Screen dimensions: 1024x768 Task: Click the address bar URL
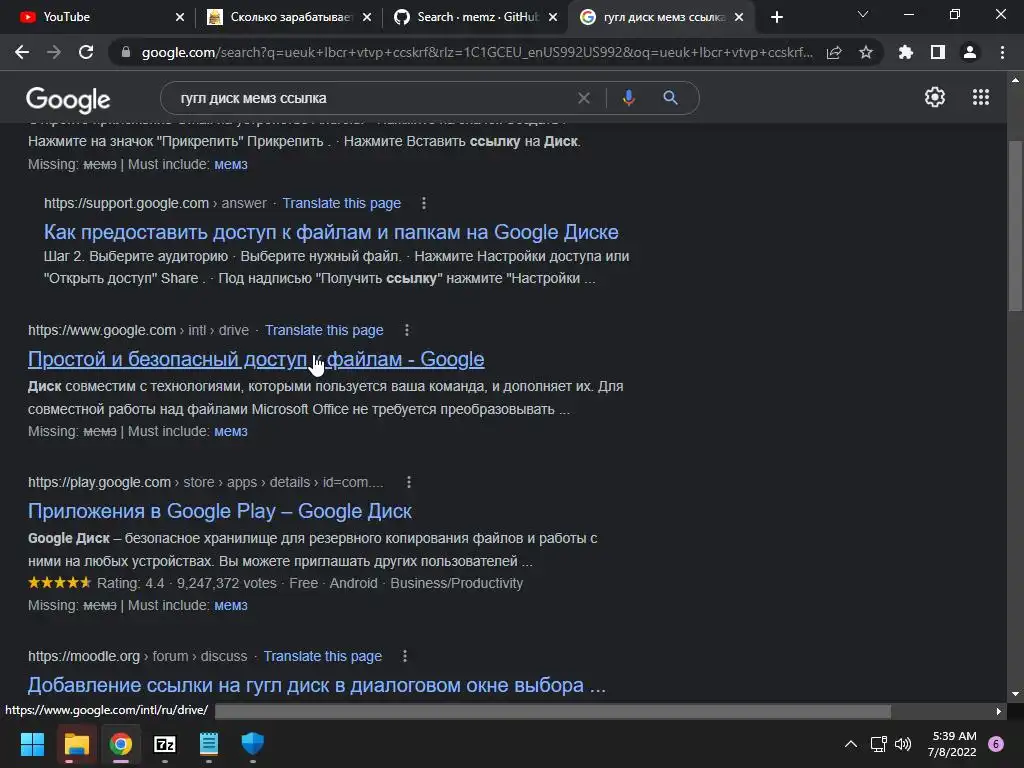[x=477, y=52]
